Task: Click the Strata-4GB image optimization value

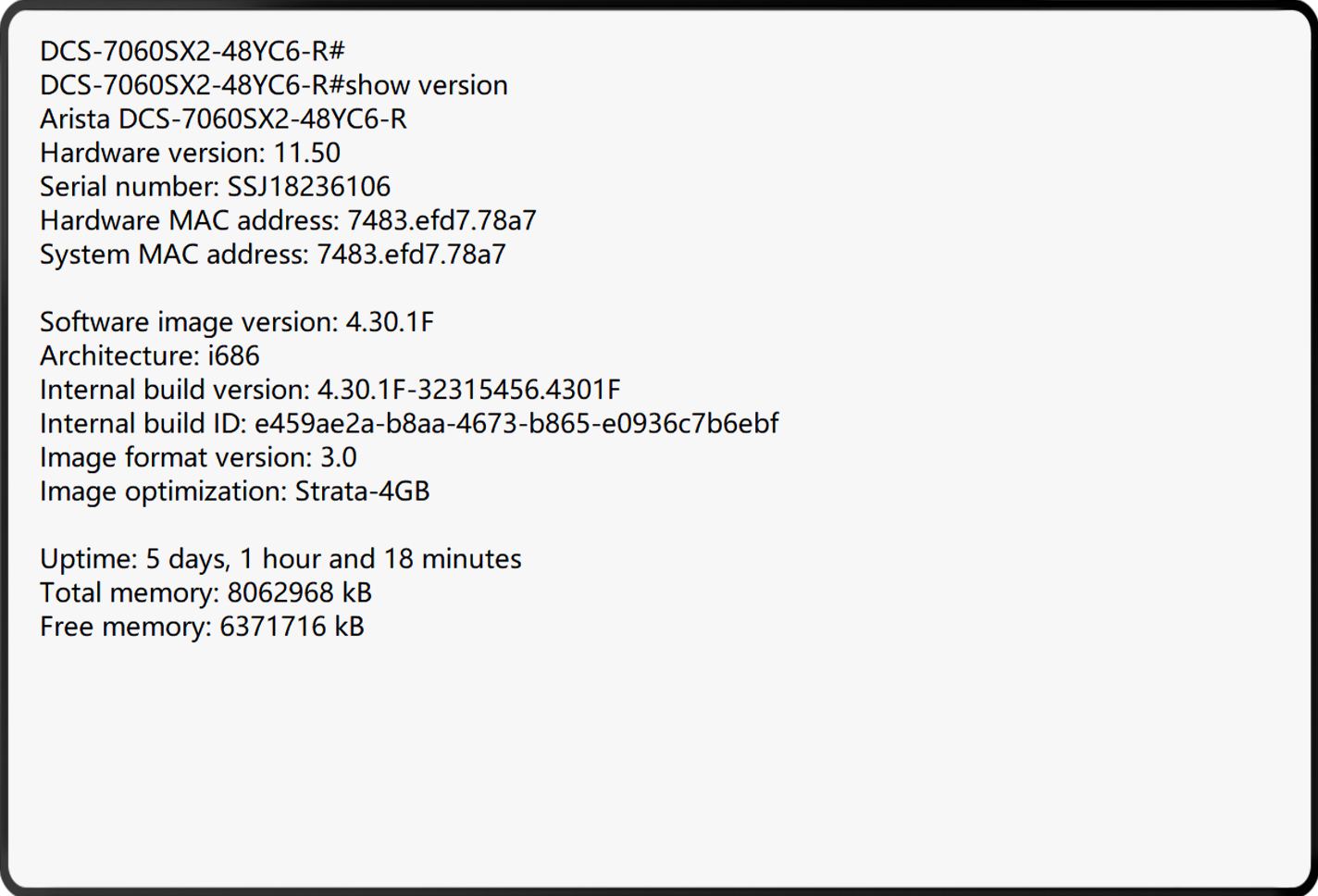Action: point(362,492)
